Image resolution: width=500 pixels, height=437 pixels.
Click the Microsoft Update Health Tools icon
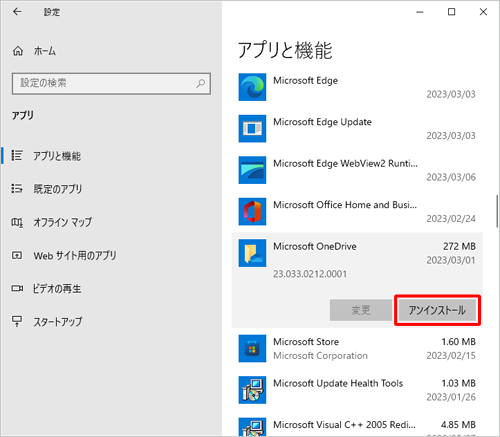[x=252, y=390]
